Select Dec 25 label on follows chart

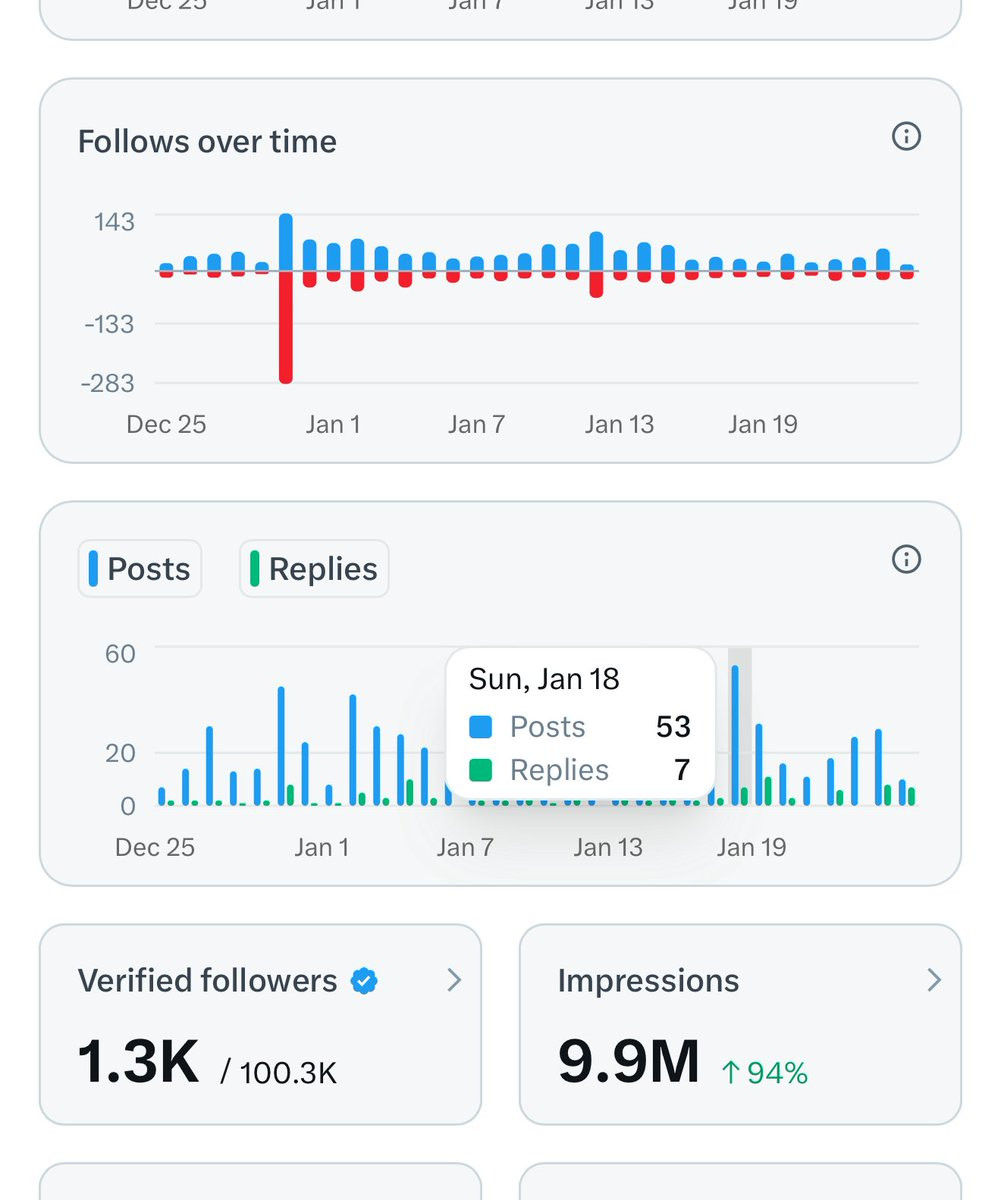166,424
